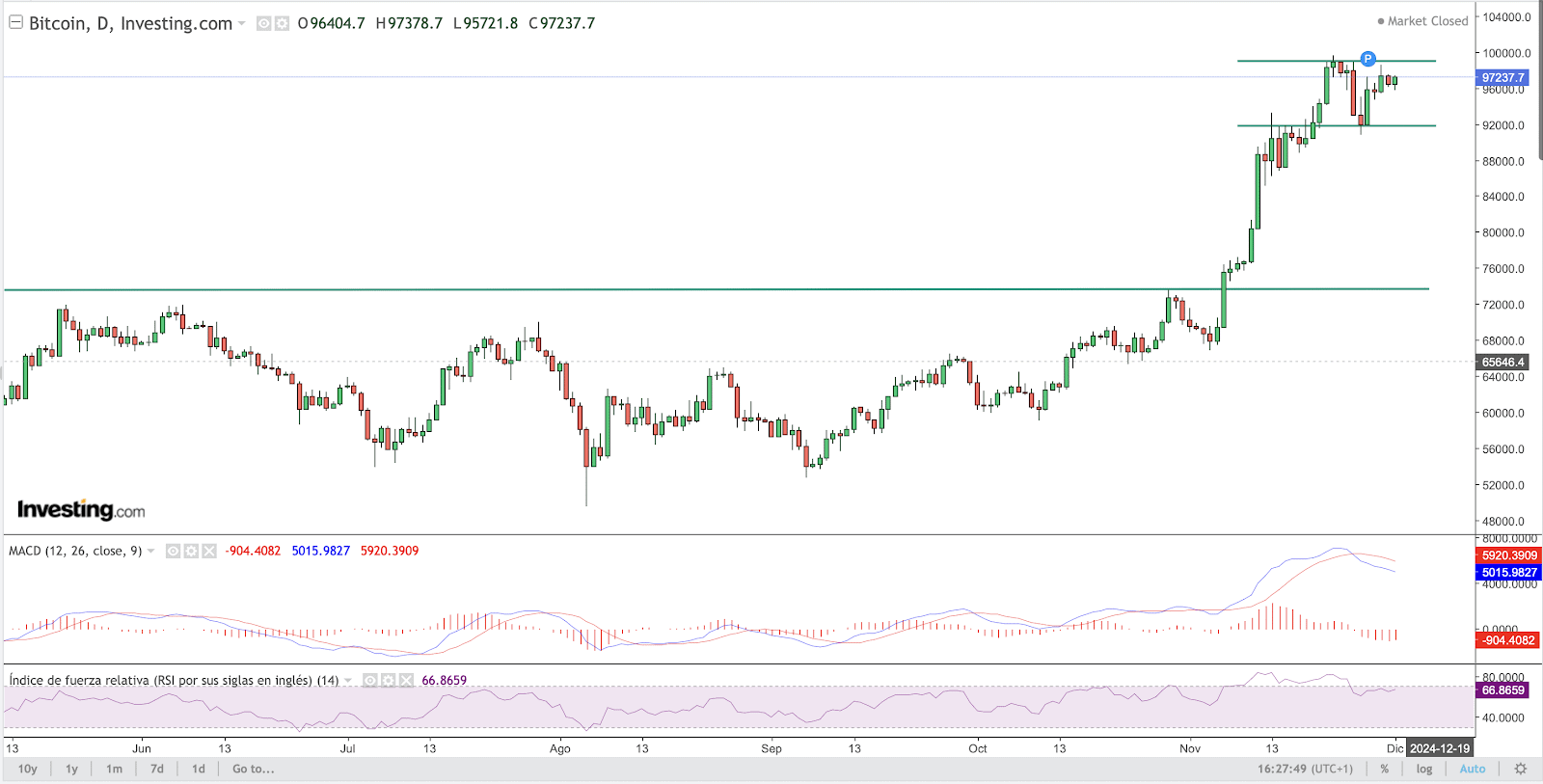Collapse the Bitcoin chart legend box
The image size is (1543, 784).
(x=15, y=22)
